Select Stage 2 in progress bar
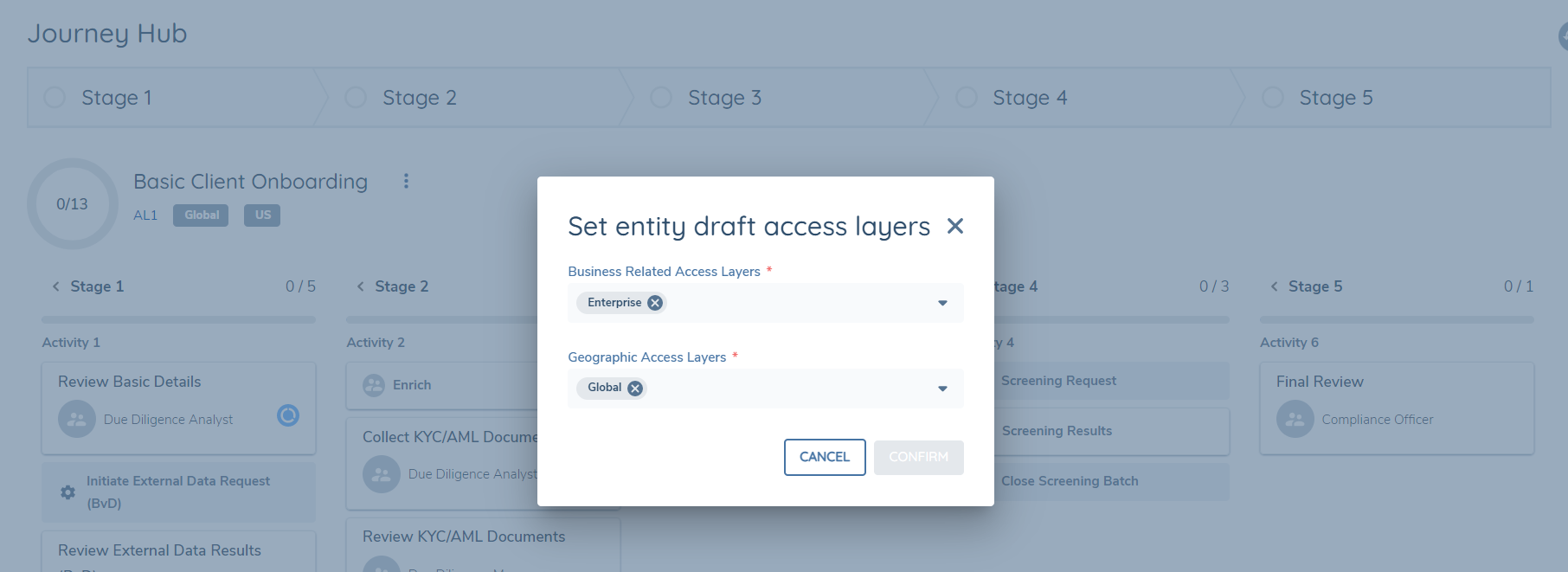 (474, 98)
